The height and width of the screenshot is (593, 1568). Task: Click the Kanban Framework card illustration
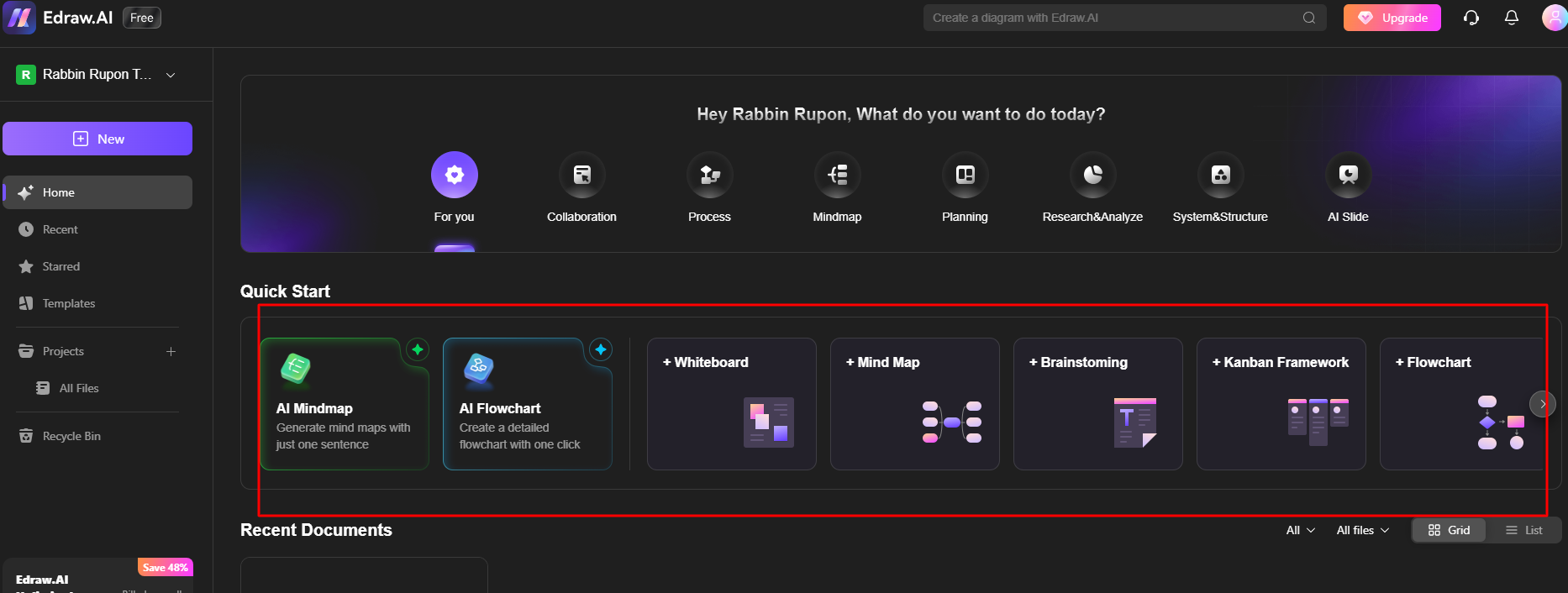point(1318,422)
